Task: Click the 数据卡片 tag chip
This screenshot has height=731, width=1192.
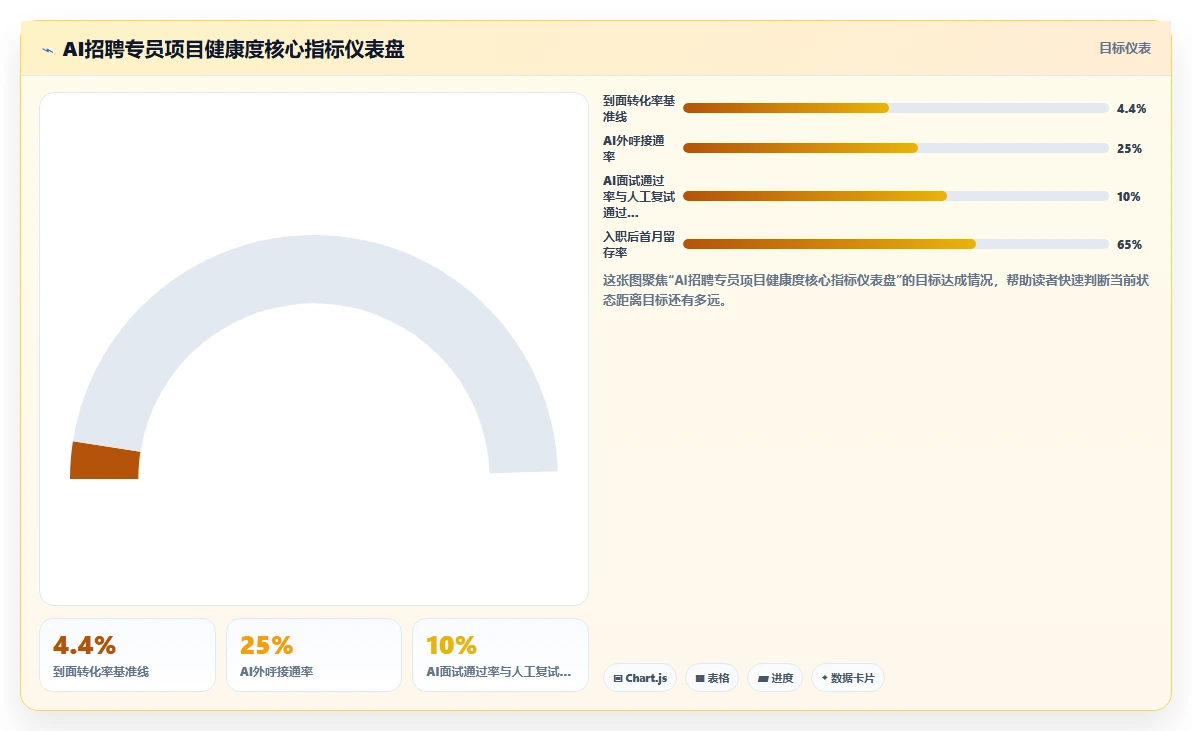Action: [x=848, y=678]
